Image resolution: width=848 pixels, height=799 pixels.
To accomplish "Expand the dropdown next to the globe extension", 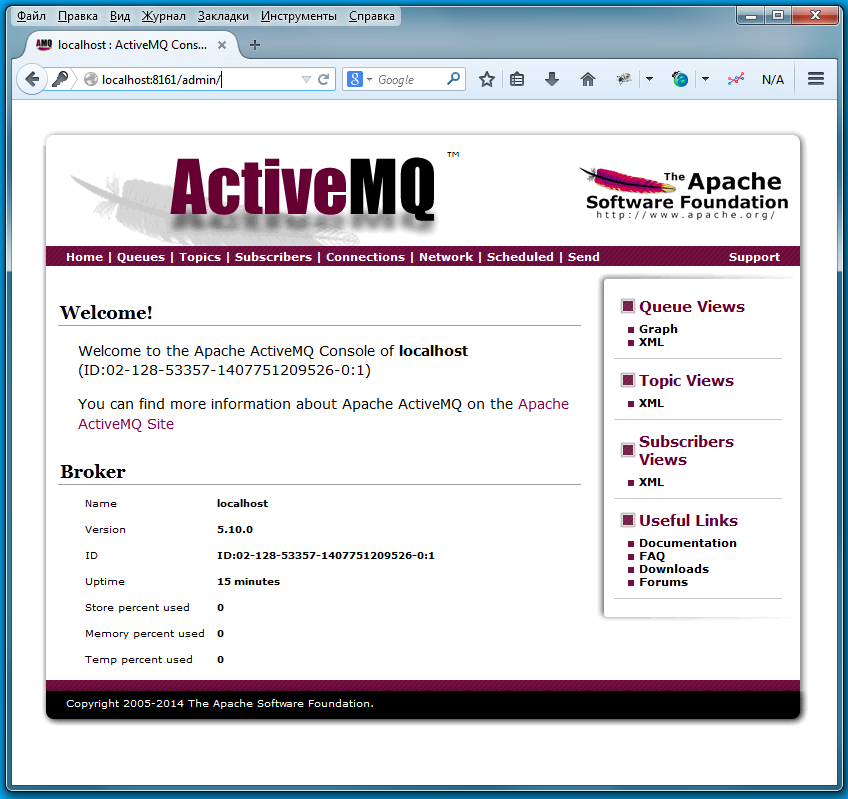I will point(705,79).
